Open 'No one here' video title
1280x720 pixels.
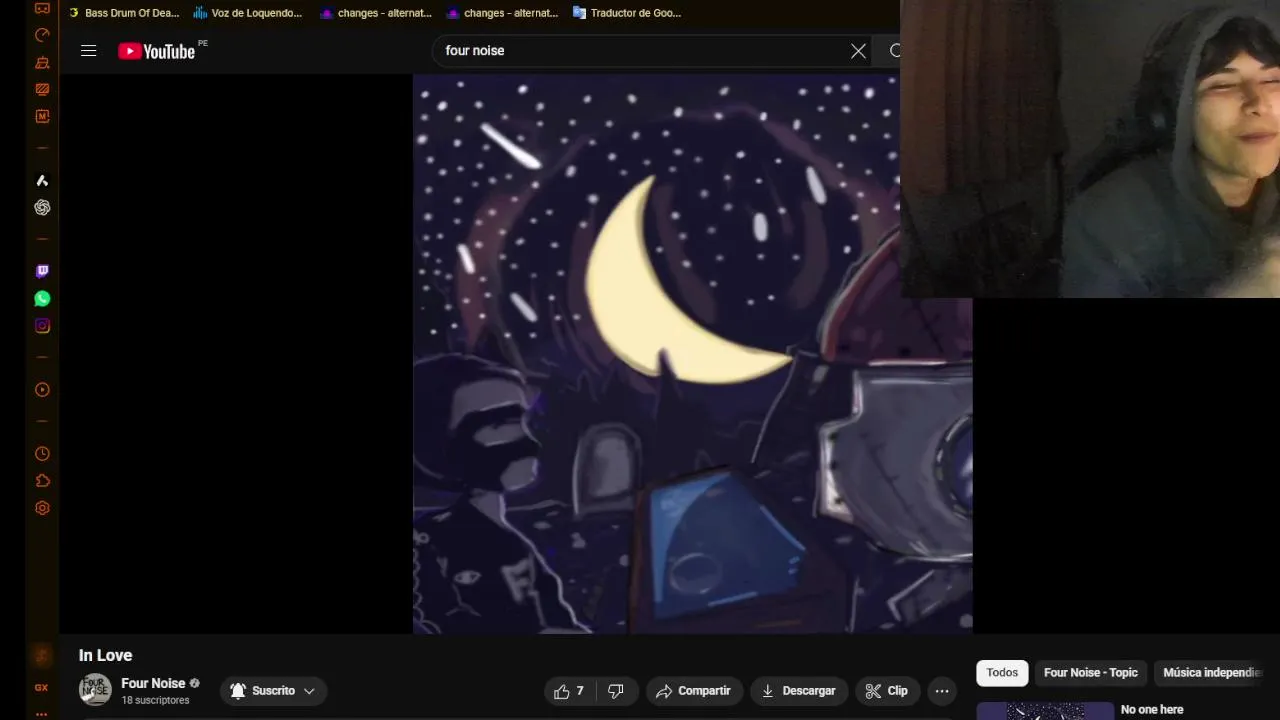coord(1152,710)
